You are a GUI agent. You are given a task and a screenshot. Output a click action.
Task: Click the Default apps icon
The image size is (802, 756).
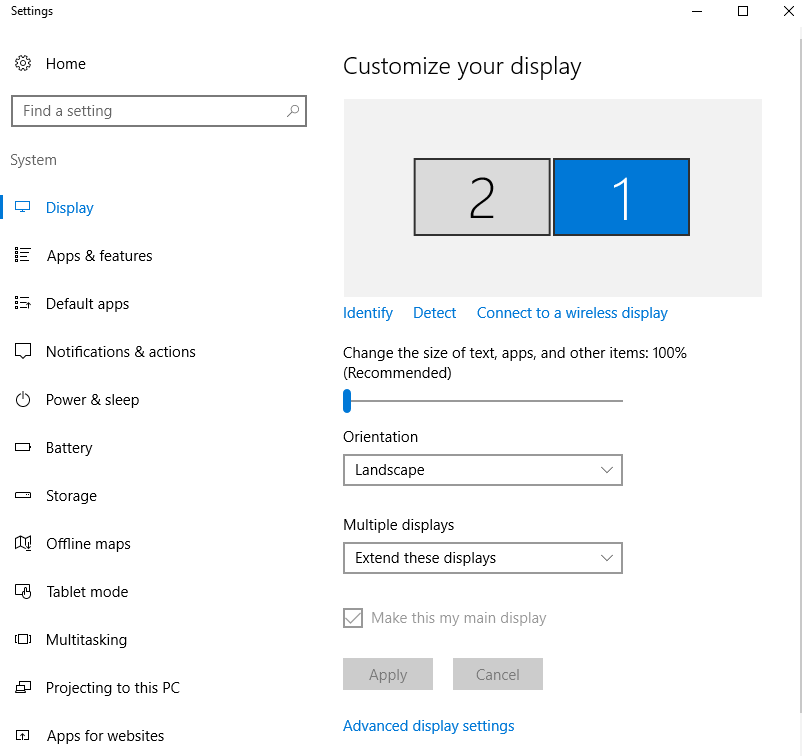tap(23, 303)
